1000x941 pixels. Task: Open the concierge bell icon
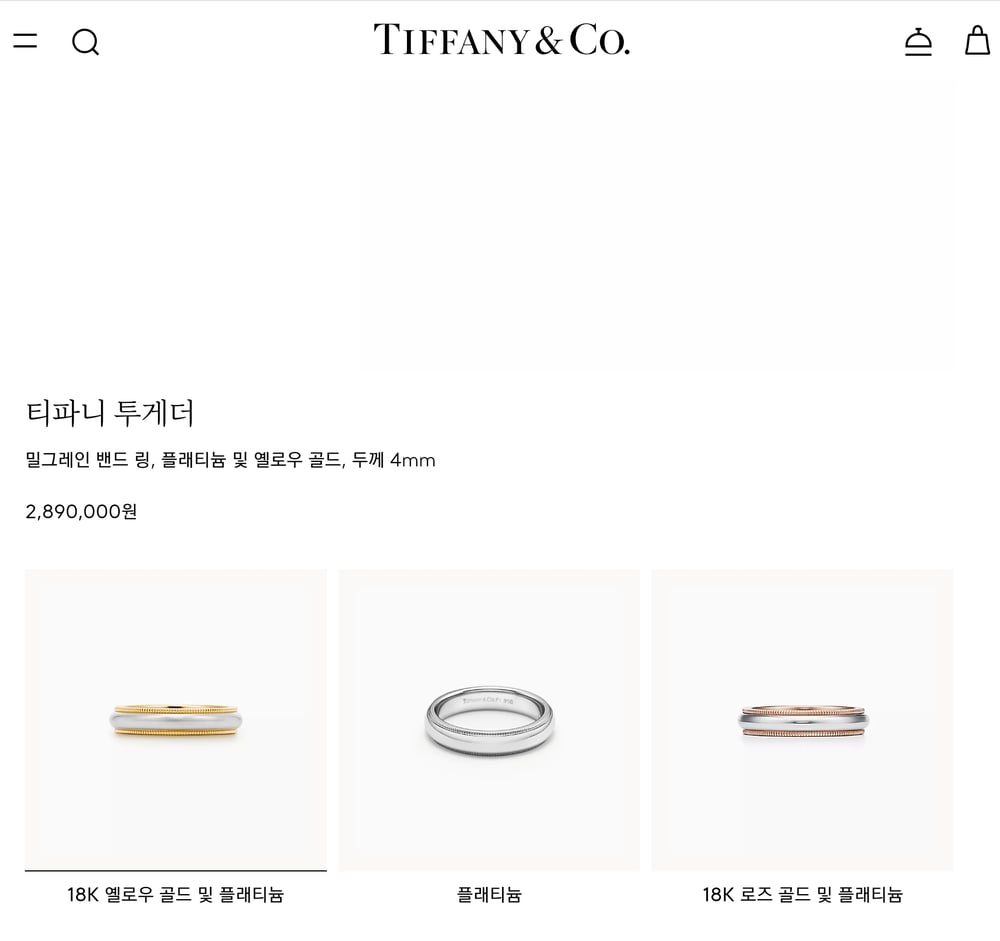918,41
